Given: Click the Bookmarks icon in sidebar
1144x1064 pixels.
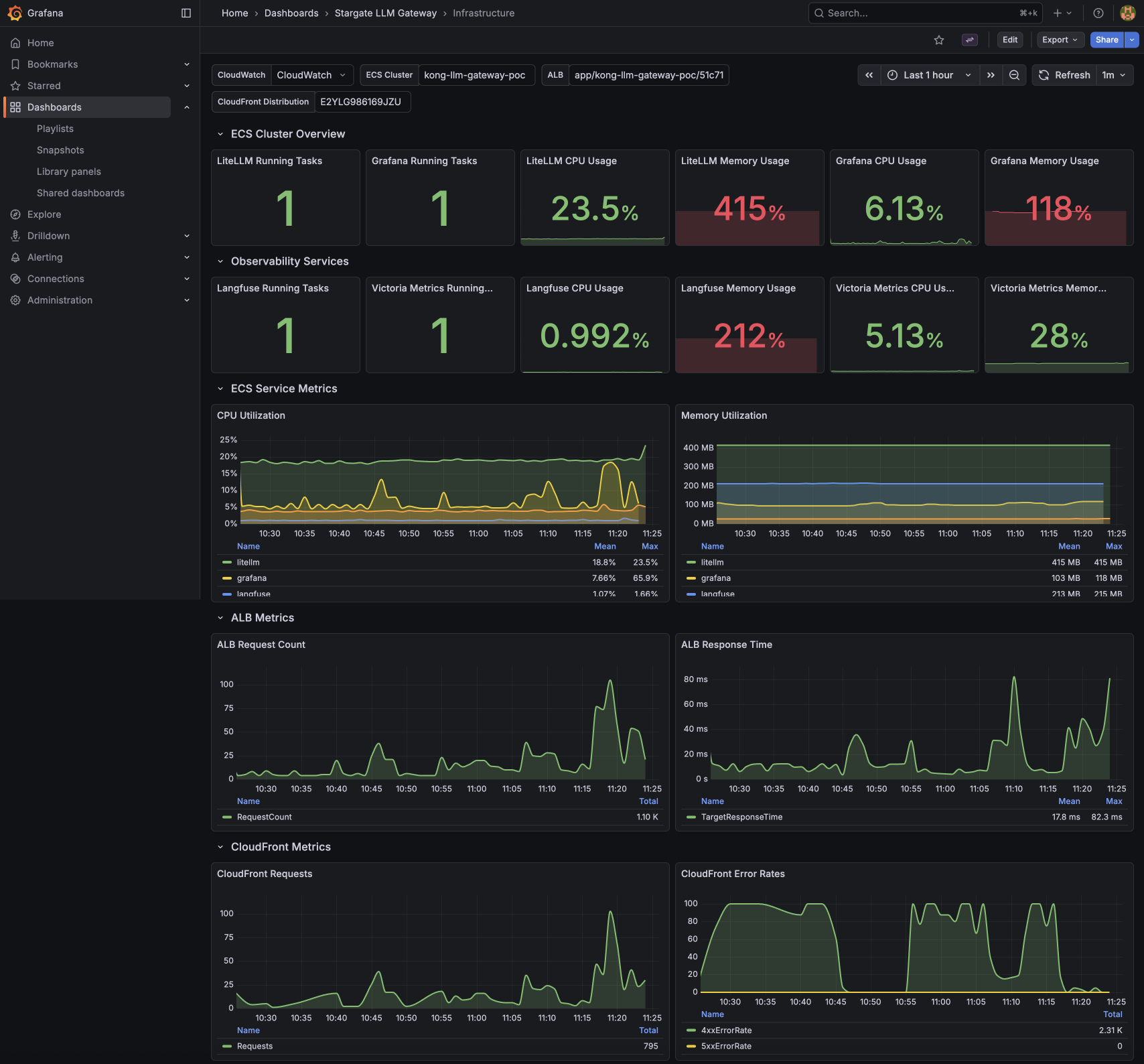Looking at the screenshot, I should click(15, 64).
